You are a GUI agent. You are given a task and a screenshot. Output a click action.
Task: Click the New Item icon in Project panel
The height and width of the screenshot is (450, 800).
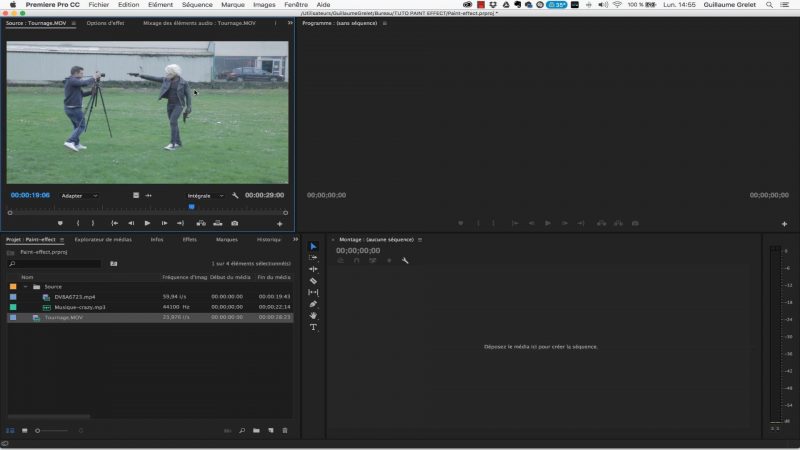click(270, 431)
